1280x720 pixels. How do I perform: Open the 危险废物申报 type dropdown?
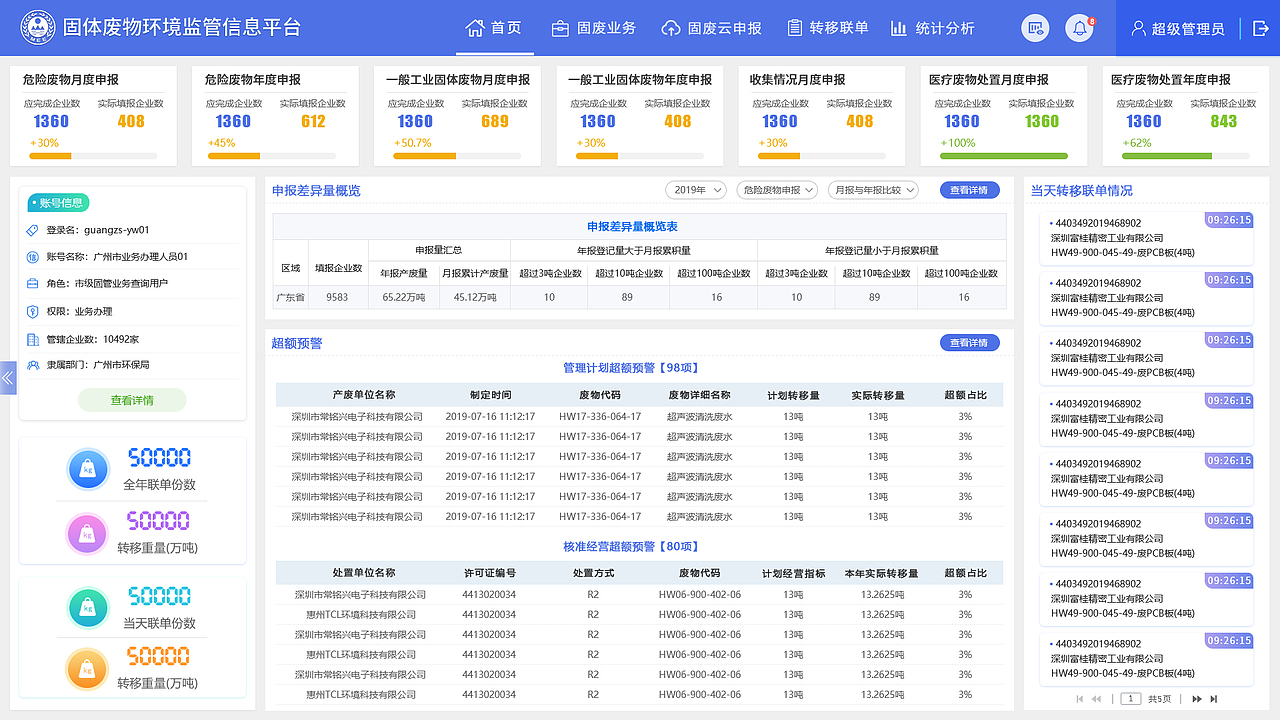(777, 189)
